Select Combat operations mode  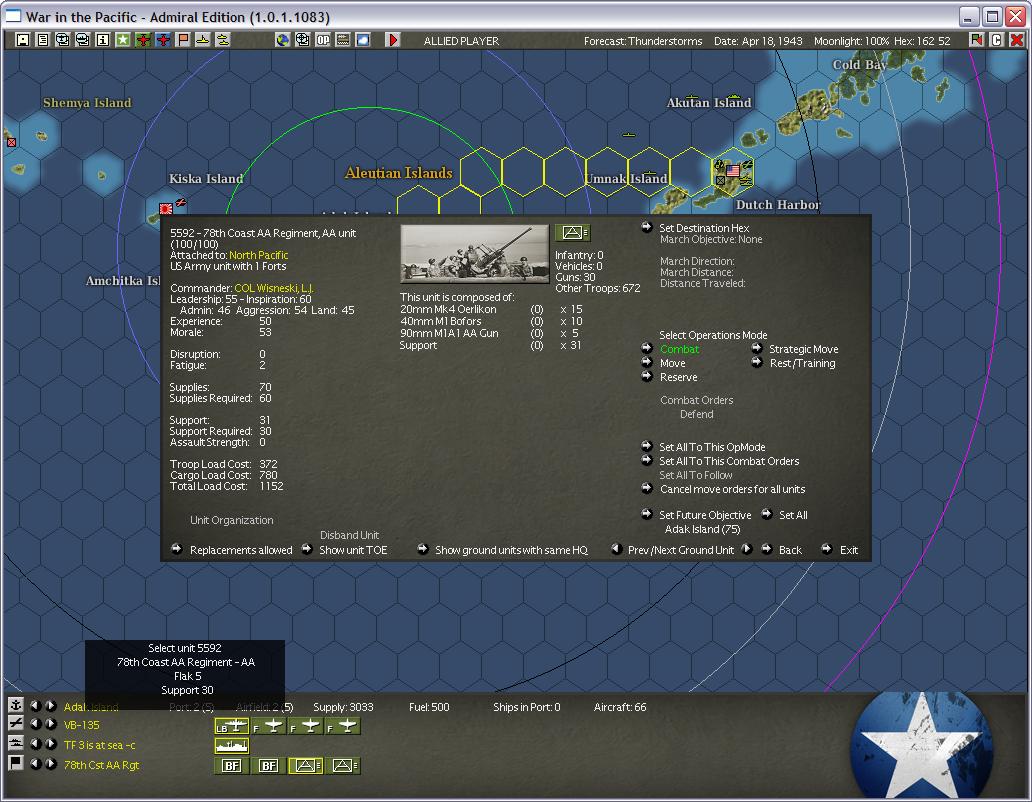[x=679, y=349]
